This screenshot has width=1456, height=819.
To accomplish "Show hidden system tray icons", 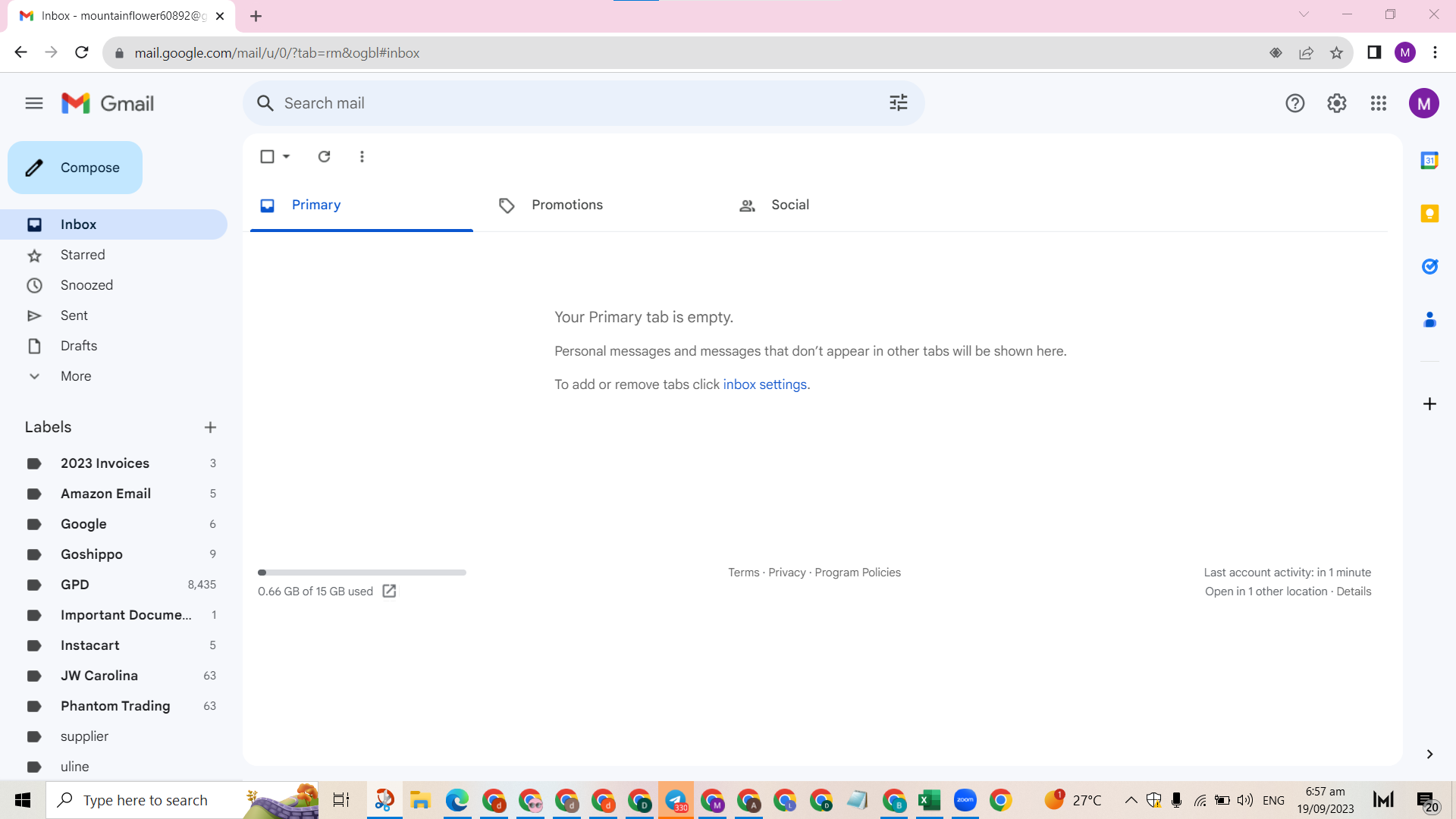I will tap(1131, 800).
